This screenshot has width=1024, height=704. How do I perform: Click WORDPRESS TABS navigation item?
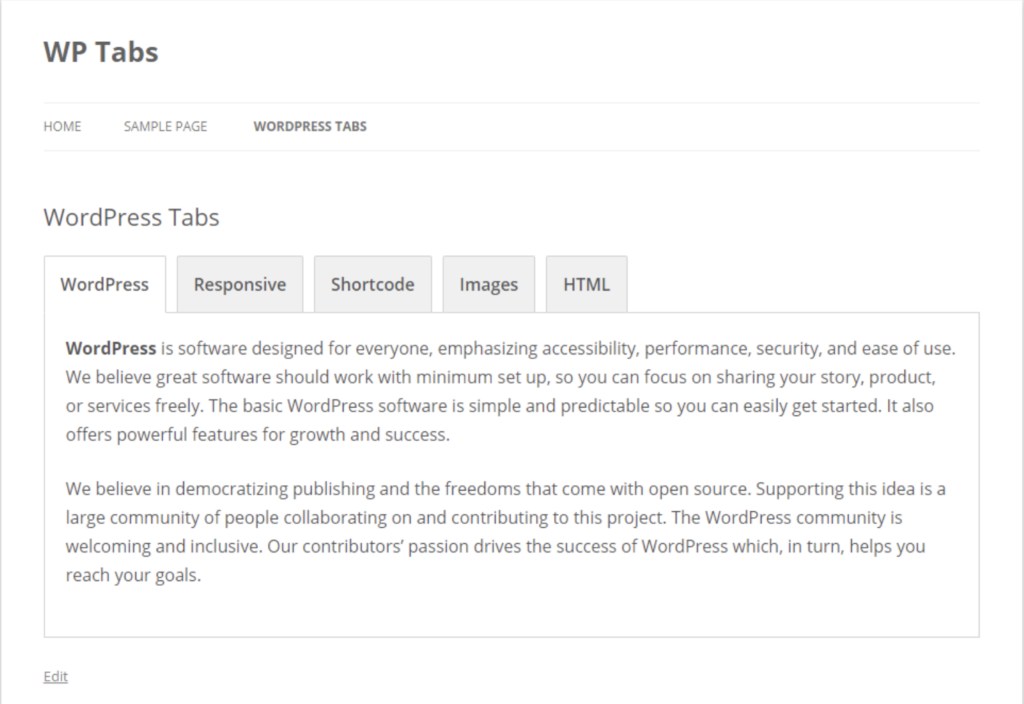coord(310,126)
